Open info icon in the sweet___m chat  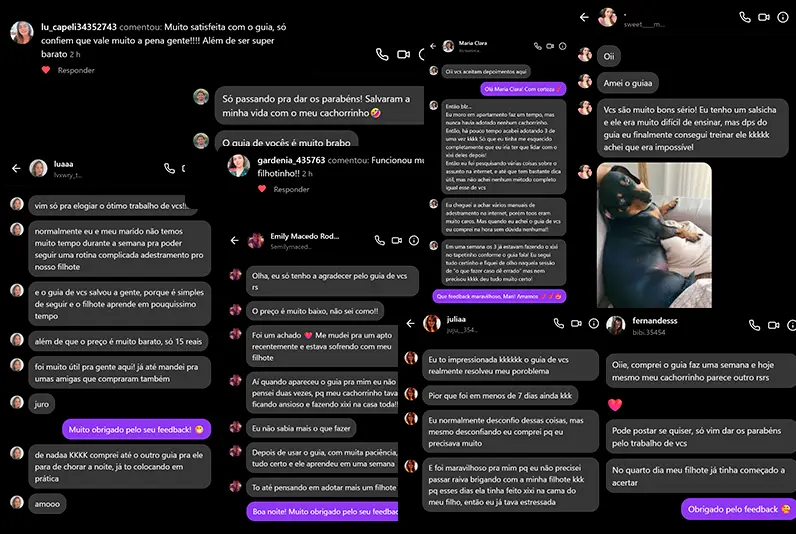click(783, 17)
